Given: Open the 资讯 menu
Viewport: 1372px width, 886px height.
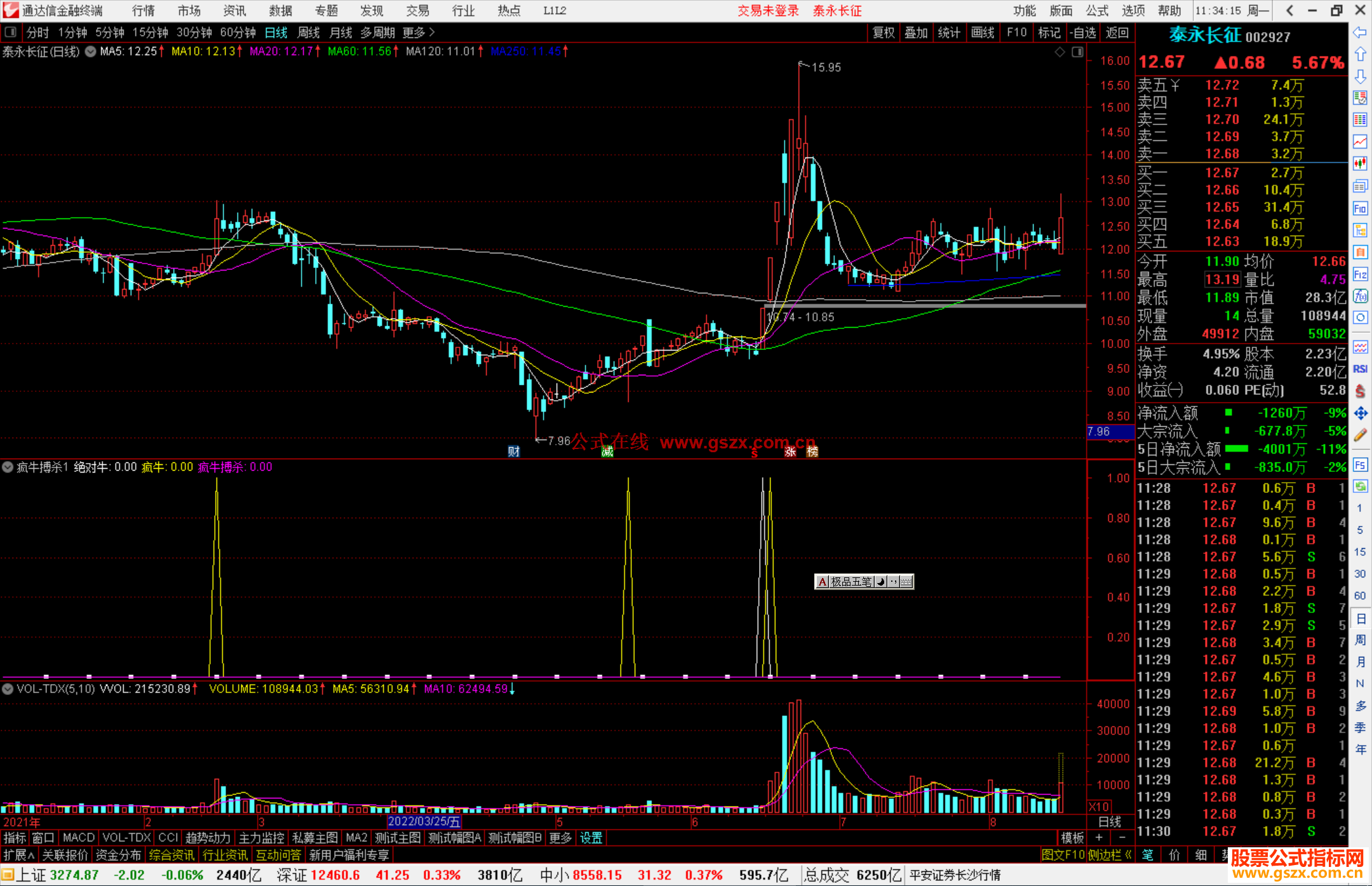Looking at the screenshot, I should [235, 10].
